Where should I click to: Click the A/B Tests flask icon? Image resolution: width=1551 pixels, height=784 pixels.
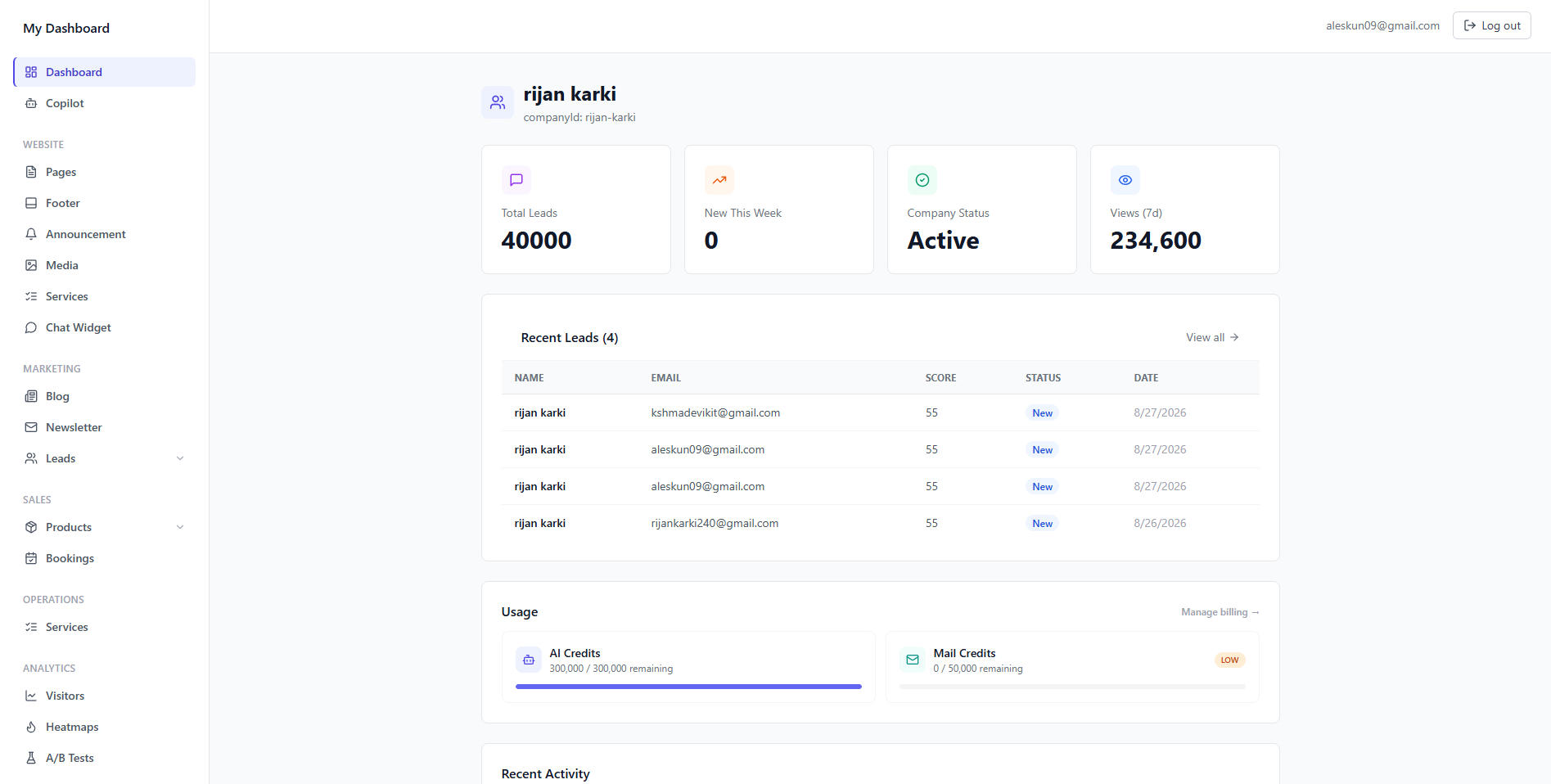pos(31,758)
